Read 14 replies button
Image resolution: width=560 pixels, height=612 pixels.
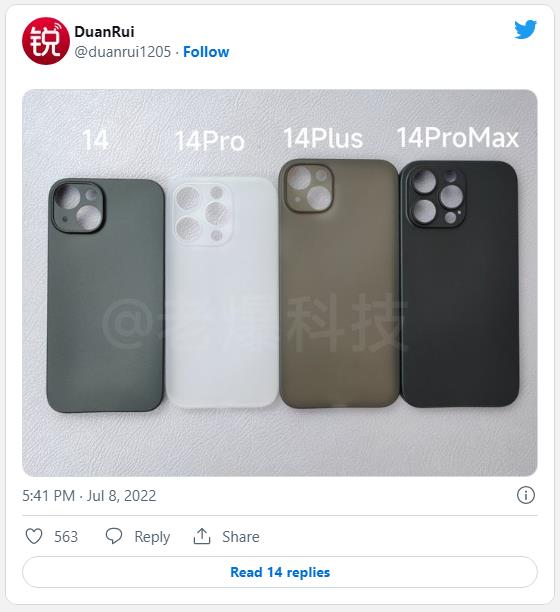point(280,572)
